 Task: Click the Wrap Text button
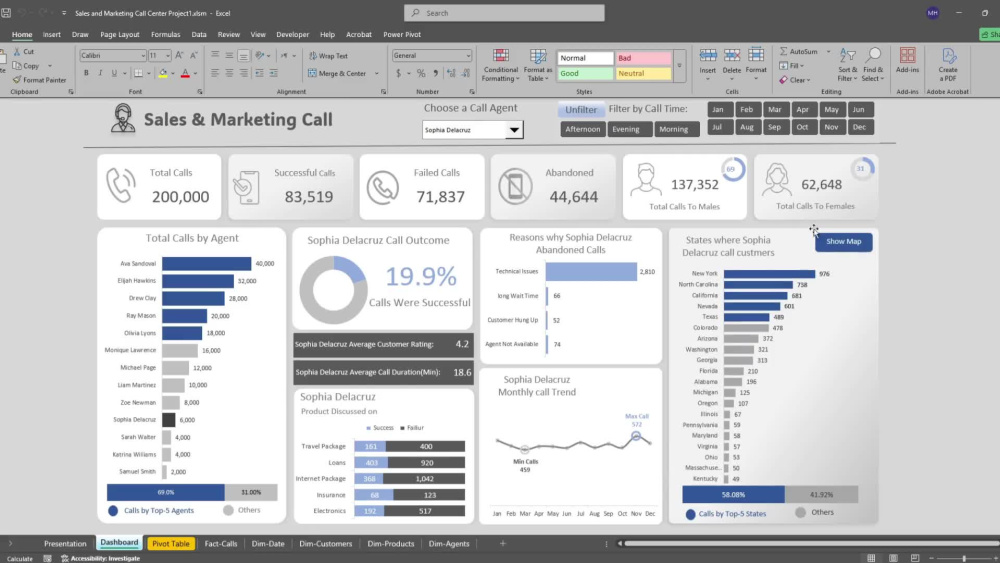click(x=329, y=56)
